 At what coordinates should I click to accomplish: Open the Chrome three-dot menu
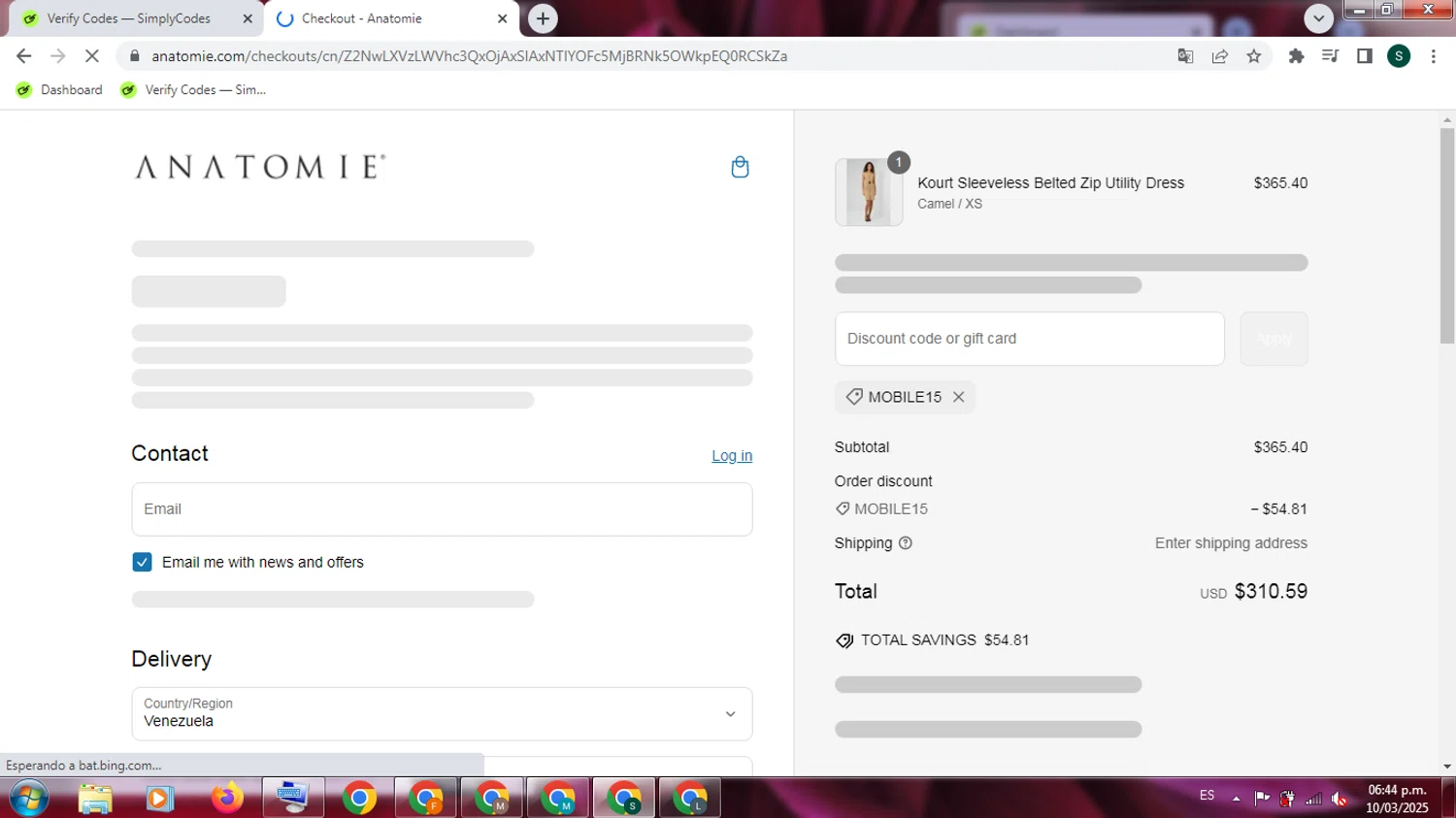1433,56
